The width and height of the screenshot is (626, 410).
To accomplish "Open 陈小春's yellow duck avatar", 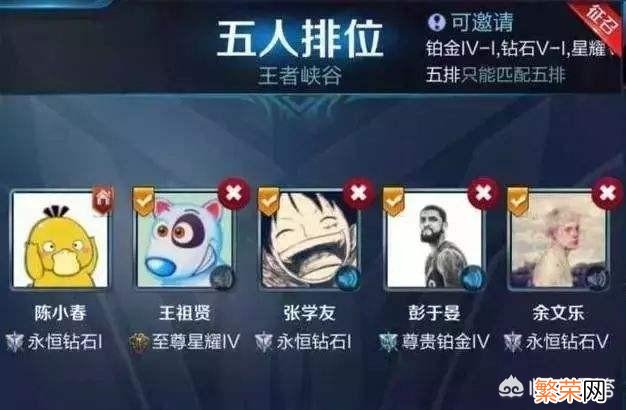I will pyautogui.click(x=60, y=240).
